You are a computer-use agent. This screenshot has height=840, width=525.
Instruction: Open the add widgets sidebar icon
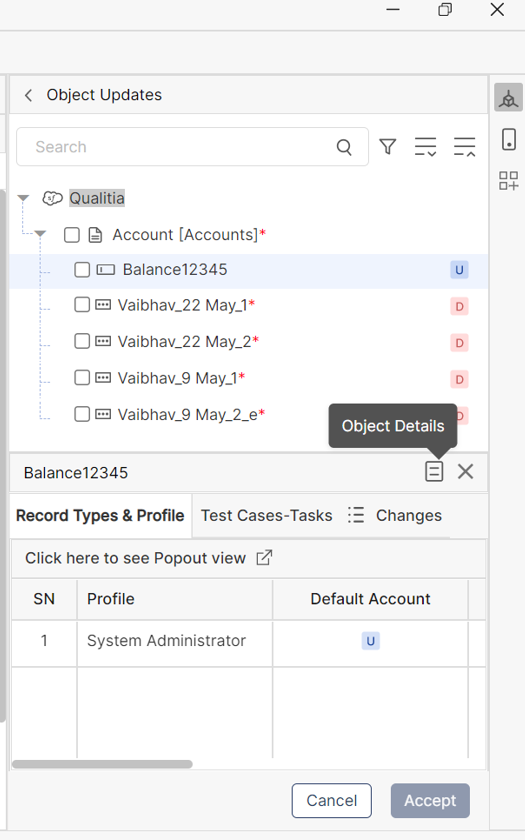click(508, 181)
